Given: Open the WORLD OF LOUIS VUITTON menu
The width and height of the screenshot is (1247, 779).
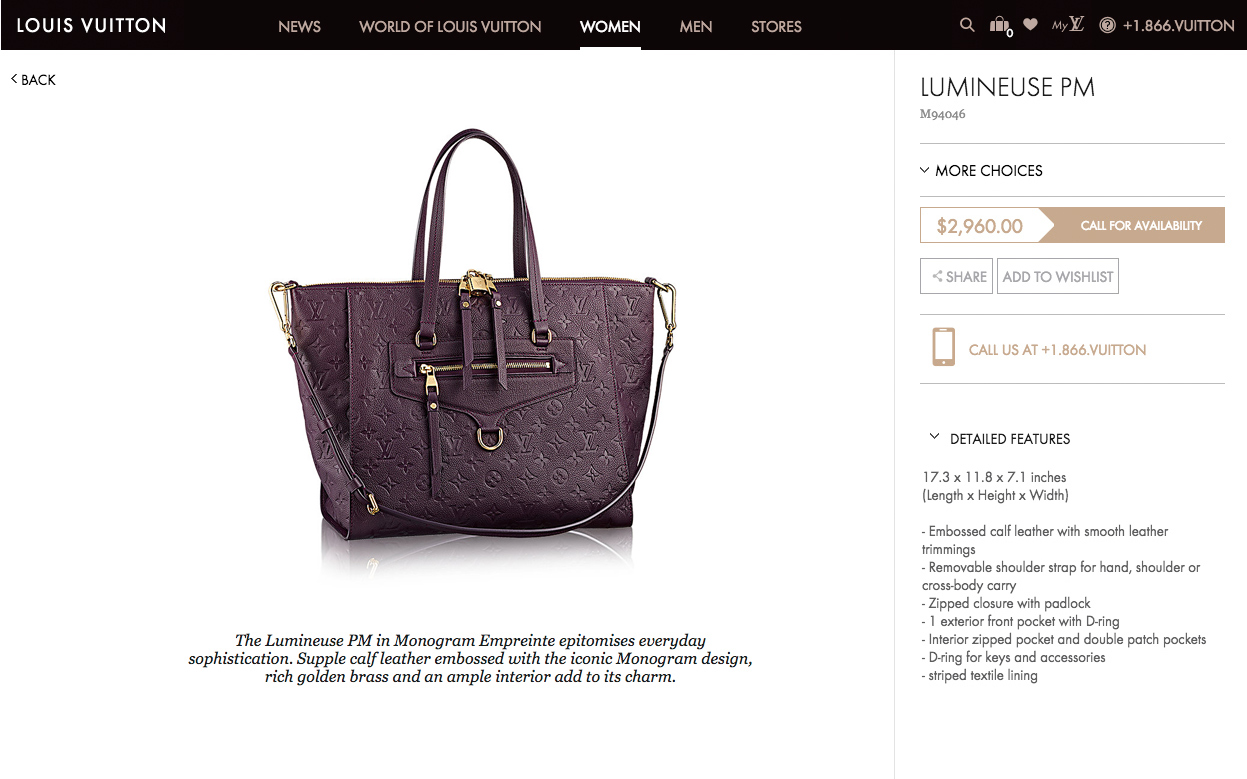Looking at the screenshot, I should coord(450,27).
